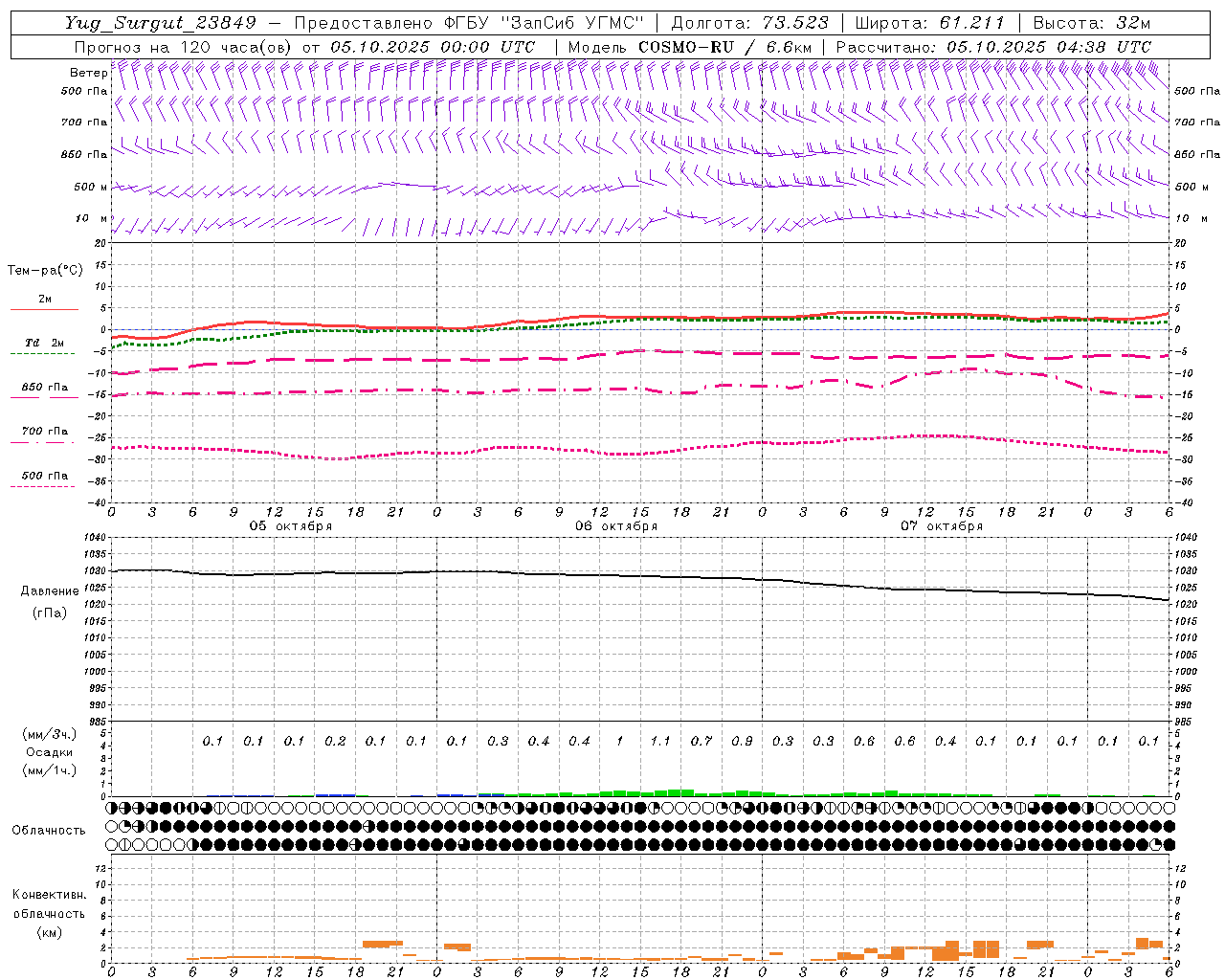1225x980 pixels.
Task: Click the provider text "ЗапСиб УГМС"
Action: [x=573, y=23]
